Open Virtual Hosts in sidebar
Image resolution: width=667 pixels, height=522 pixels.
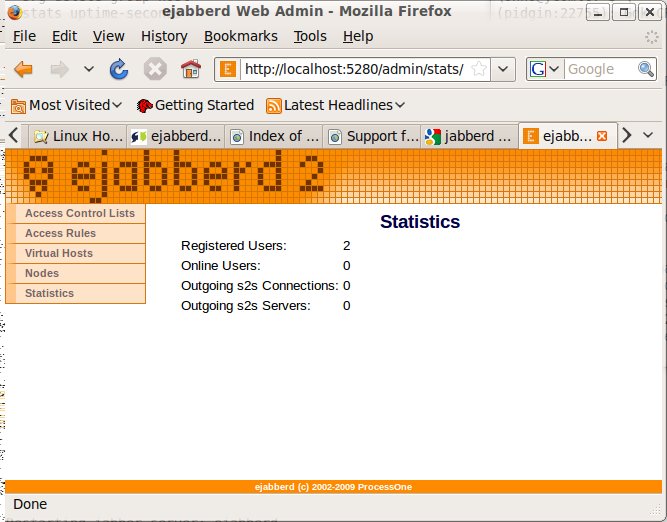(59, 253)
